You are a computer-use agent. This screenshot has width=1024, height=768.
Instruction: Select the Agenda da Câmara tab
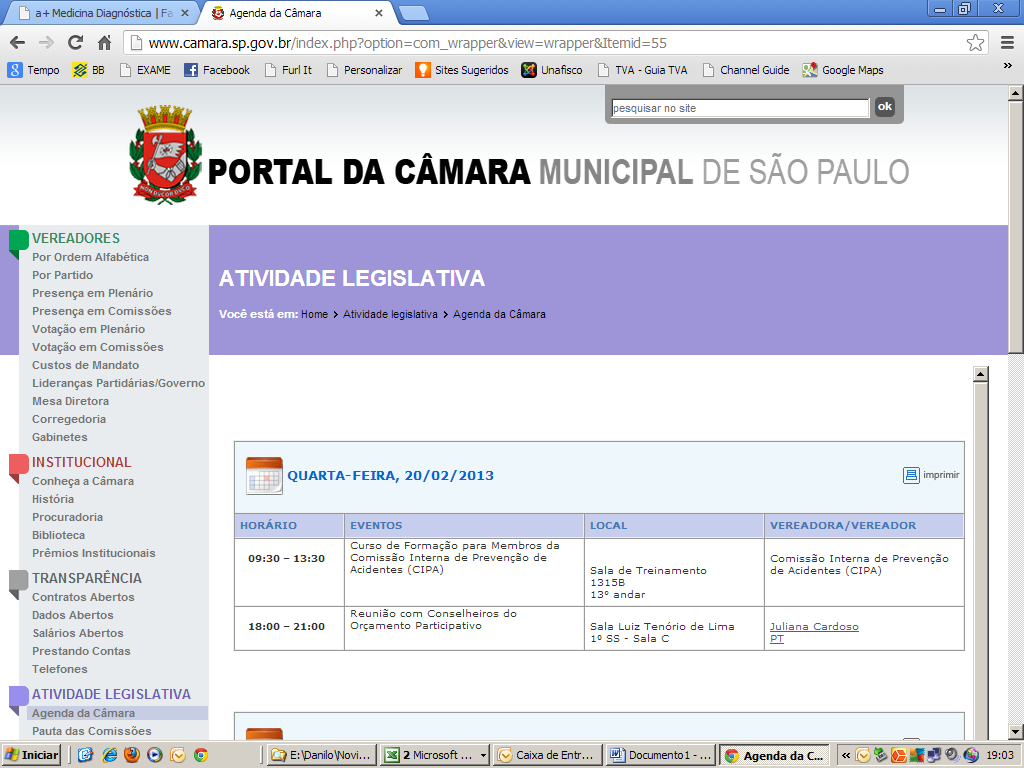click(x=298, y=13)
